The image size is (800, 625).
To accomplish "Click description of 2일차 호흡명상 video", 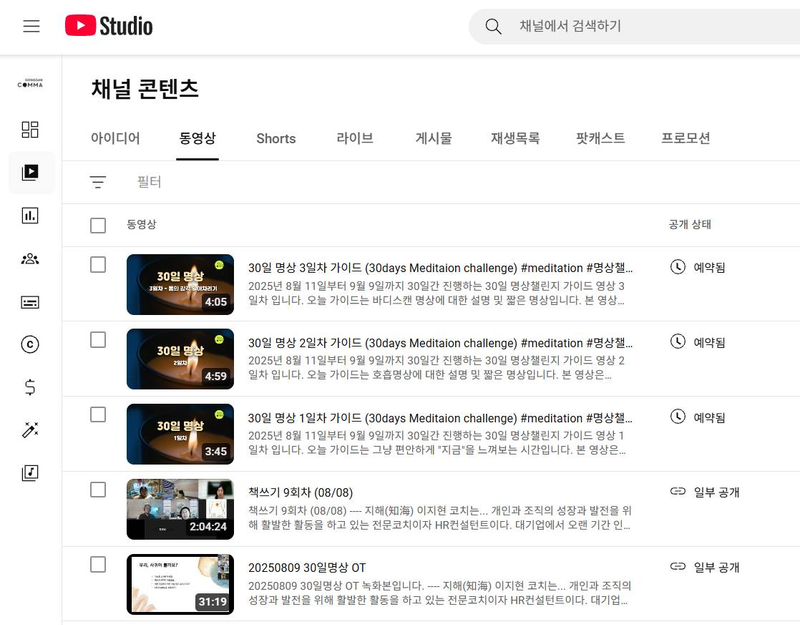I will pos(437,368).
